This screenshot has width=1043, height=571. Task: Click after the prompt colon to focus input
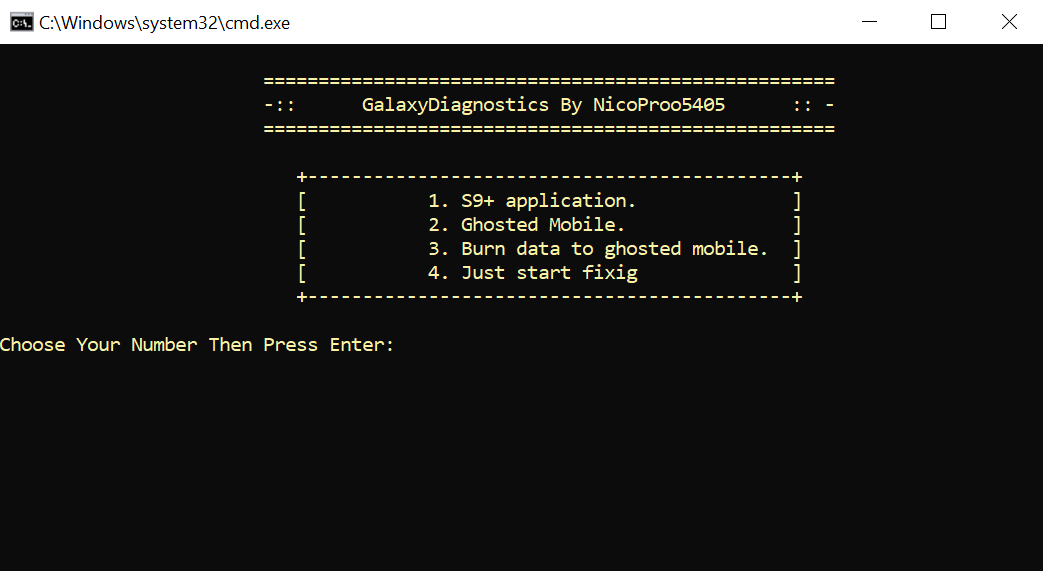(x=412, y=345)
